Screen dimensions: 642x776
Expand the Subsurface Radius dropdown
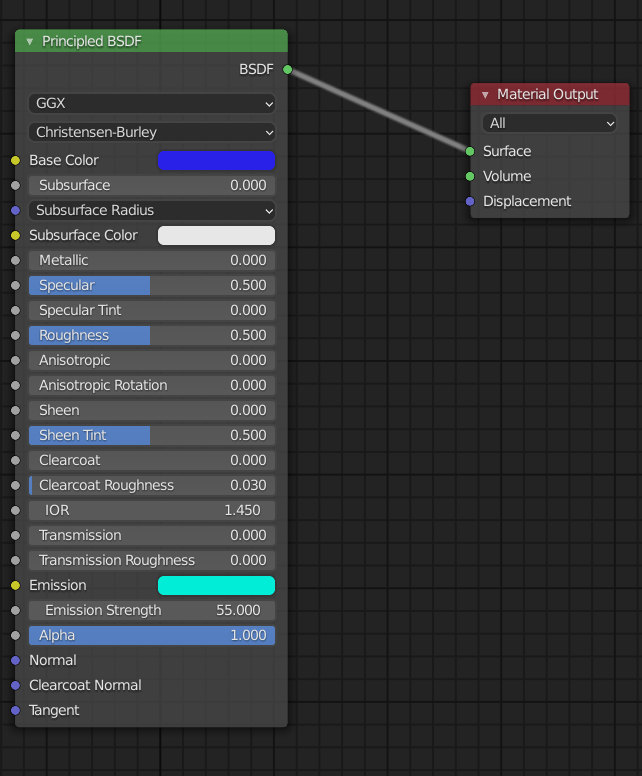pos(152,210)
